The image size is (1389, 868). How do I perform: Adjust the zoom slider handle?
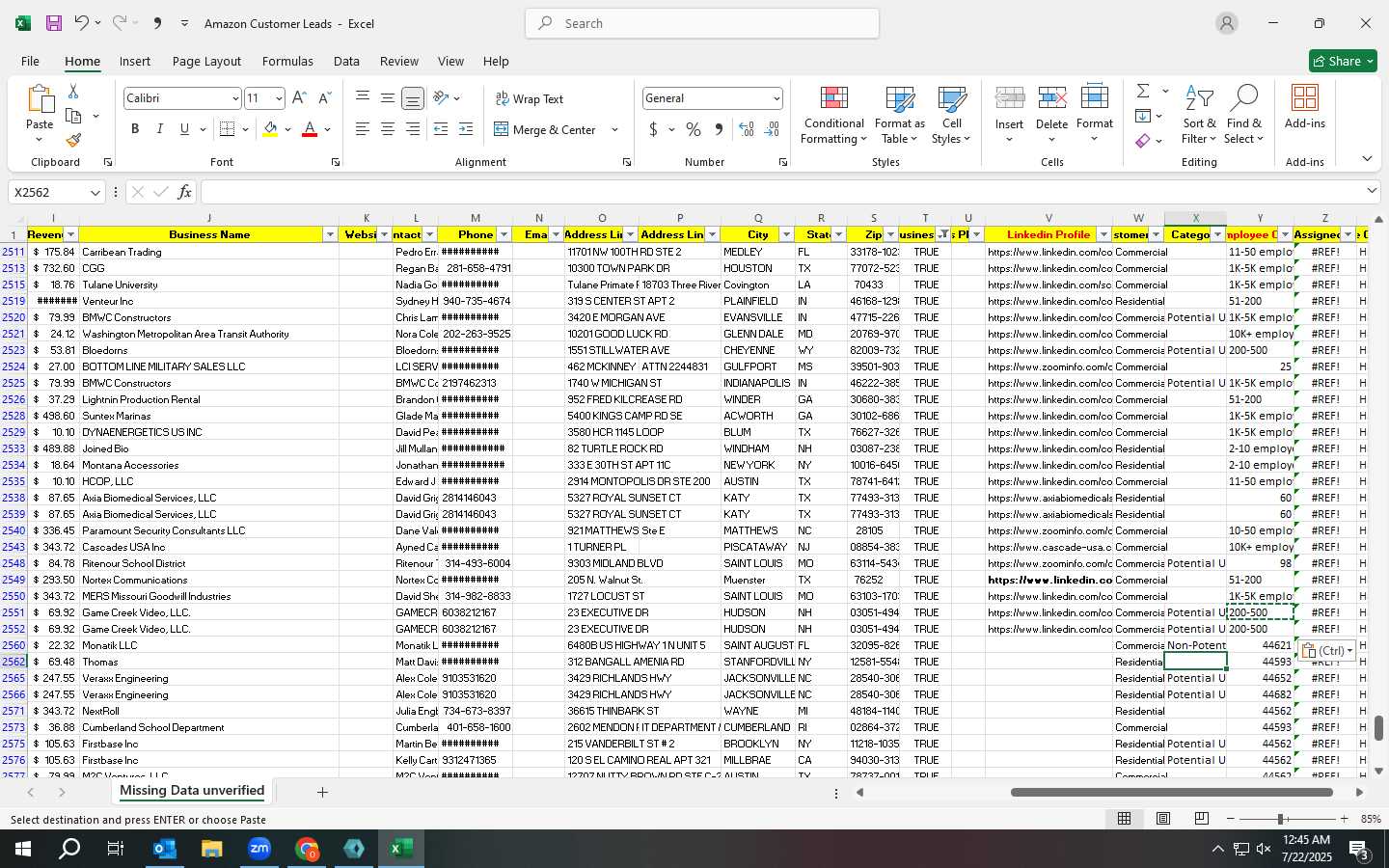(1281, 819)
